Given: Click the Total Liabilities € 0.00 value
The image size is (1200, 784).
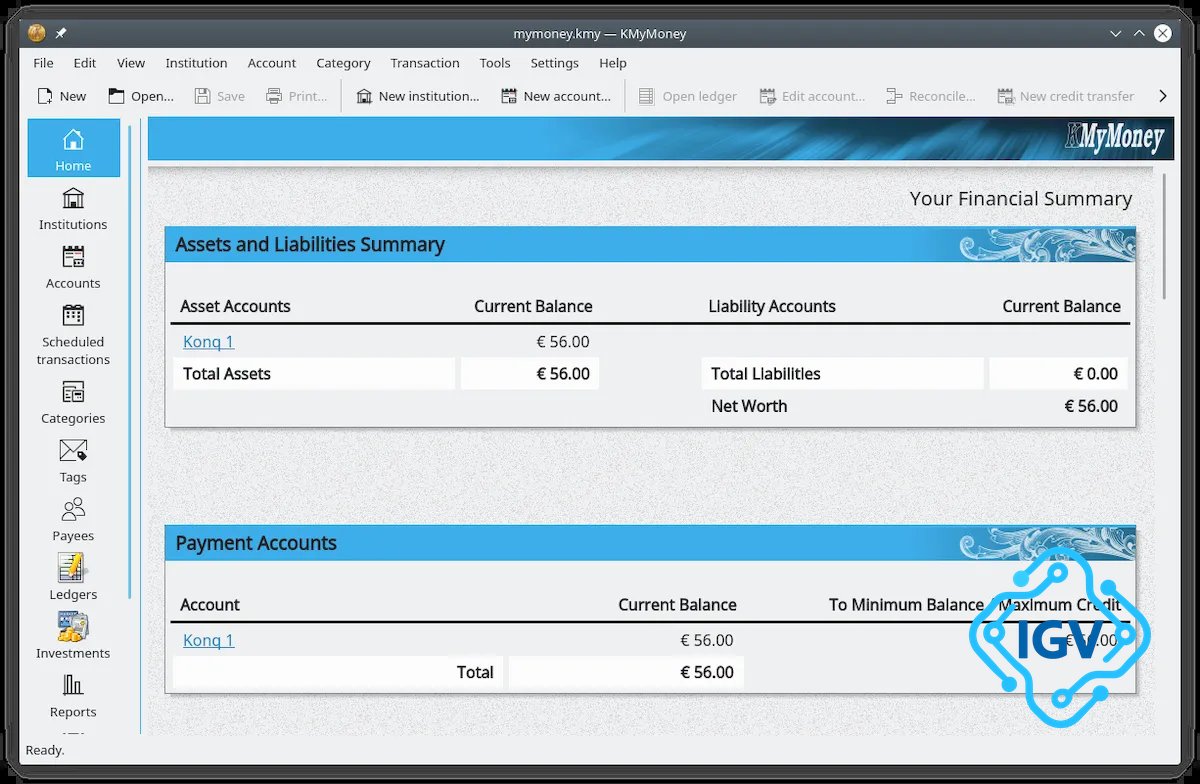Looking at the screenshot, I should pyautogui.click(x=1096, y=374).
